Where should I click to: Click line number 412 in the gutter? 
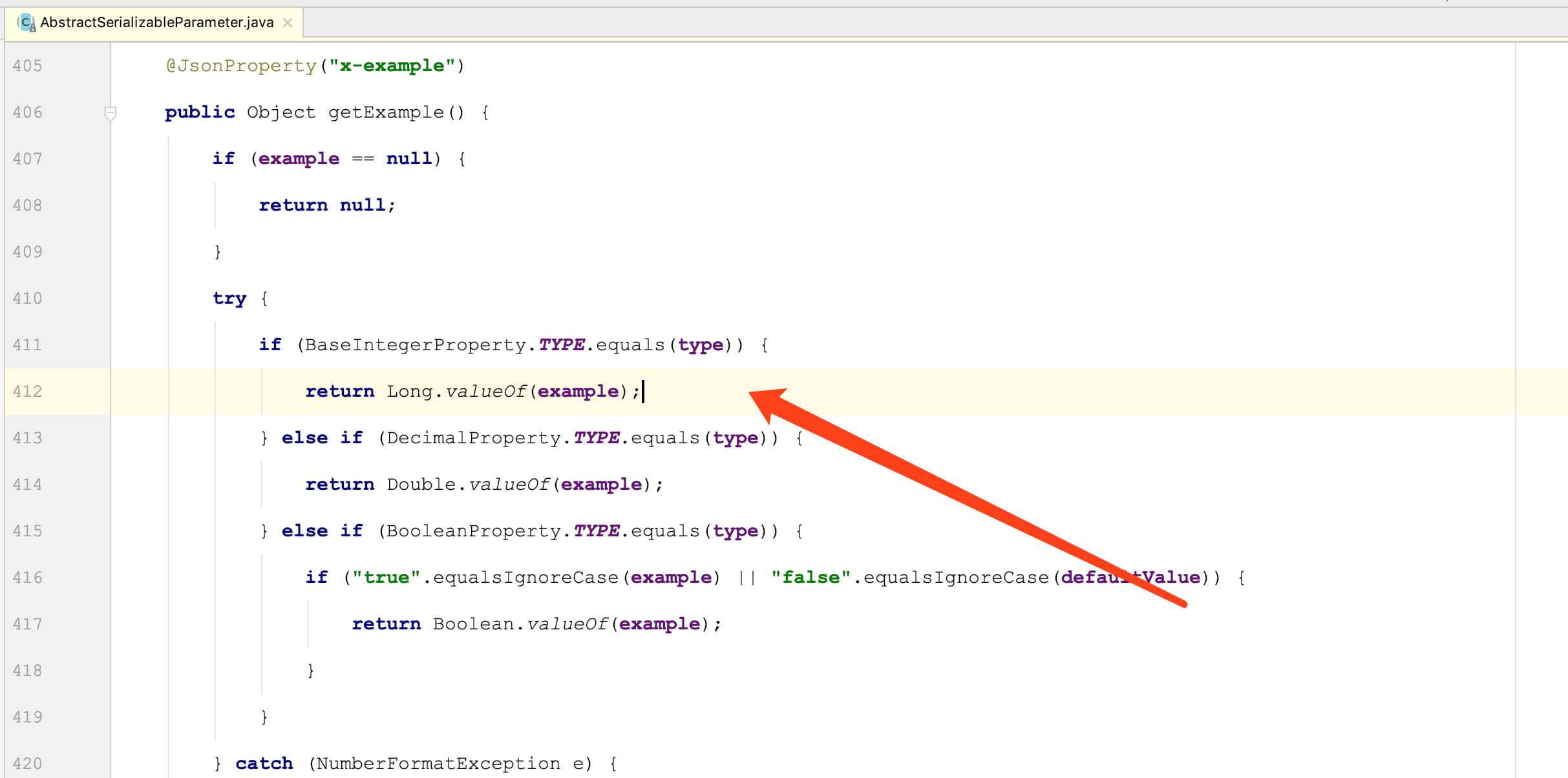coord(28,392)
